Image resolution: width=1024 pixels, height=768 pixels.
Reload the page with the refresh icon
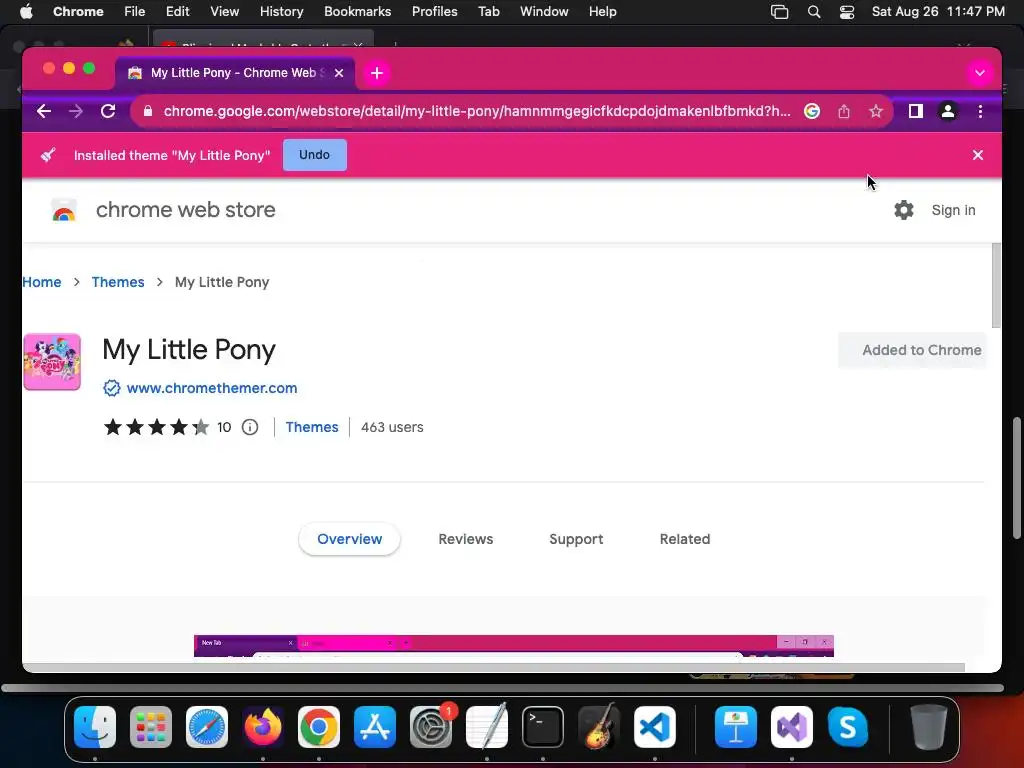click(x=108, y=111)
